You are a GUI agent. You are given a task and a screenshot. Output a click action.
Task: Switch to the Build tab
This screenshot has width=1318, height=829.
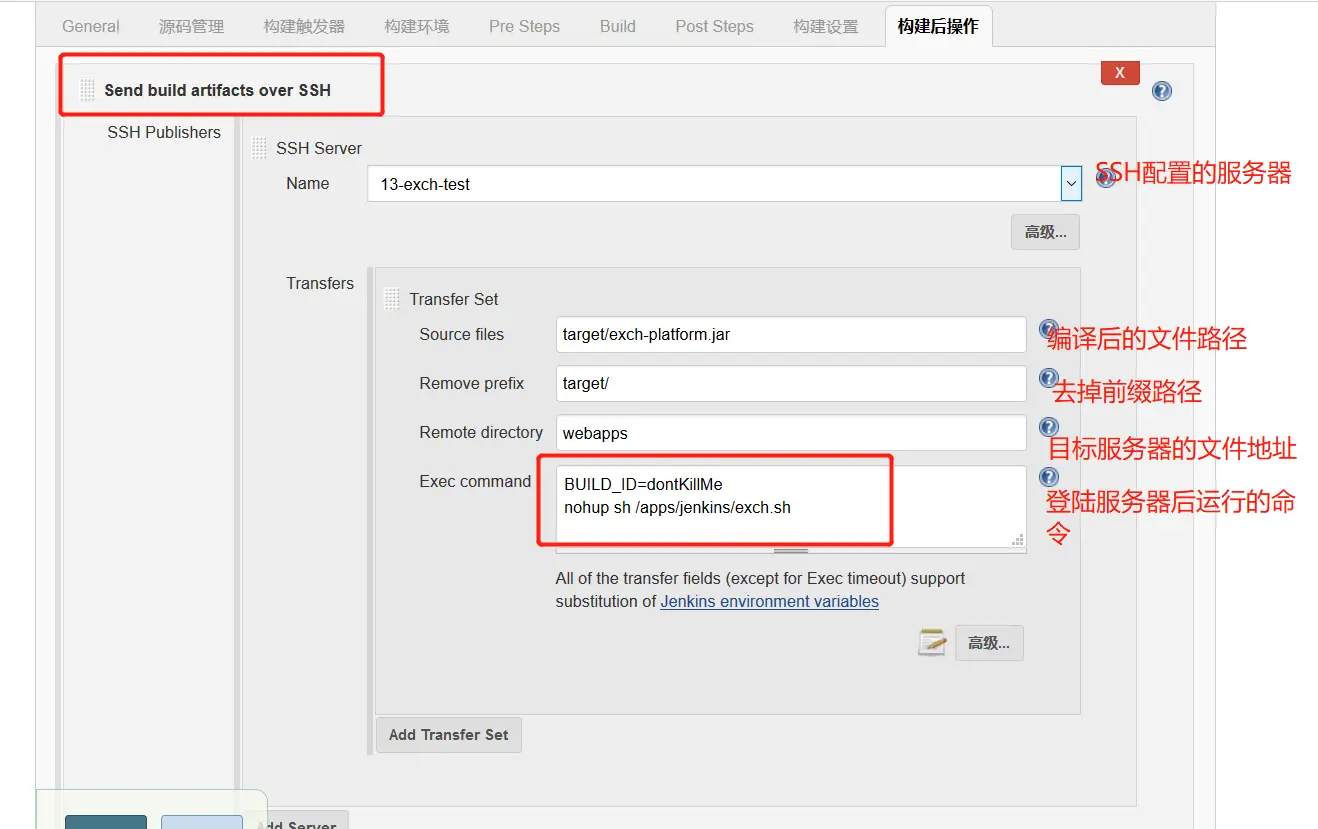tap(618, 26)
